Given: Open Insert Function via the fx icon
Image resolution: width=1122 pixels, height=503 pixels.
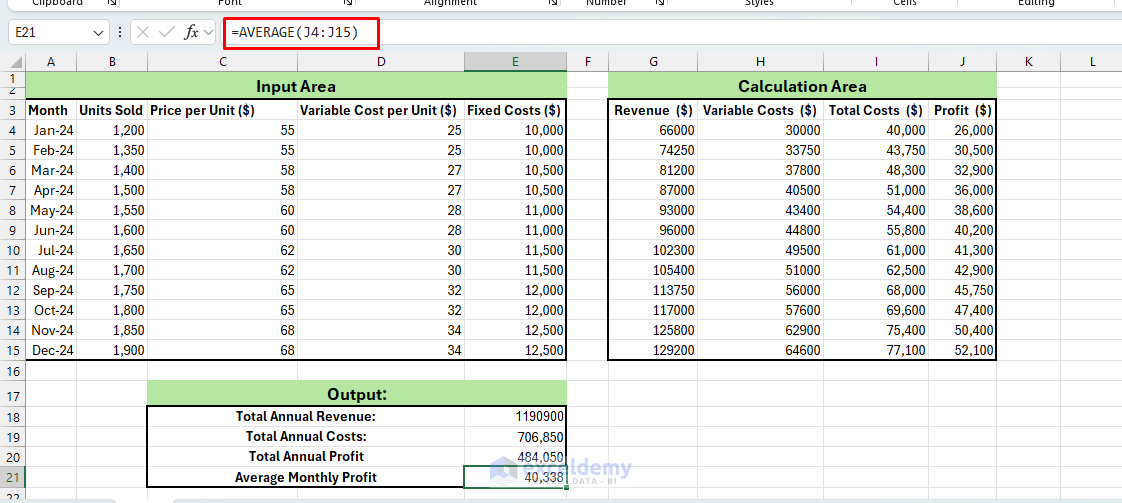Looking at the screenshot, I should tap(191, 32).
